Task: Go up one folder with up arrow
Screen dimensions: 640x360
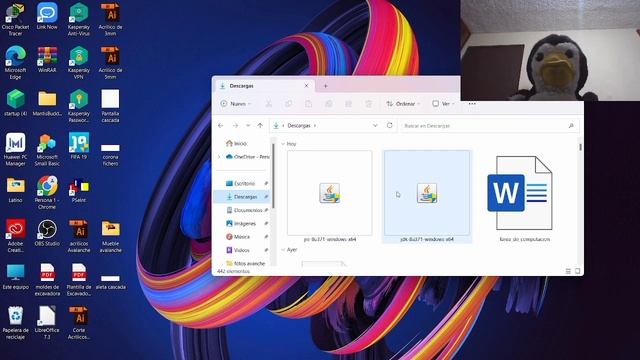Action: tap(260, 126)
